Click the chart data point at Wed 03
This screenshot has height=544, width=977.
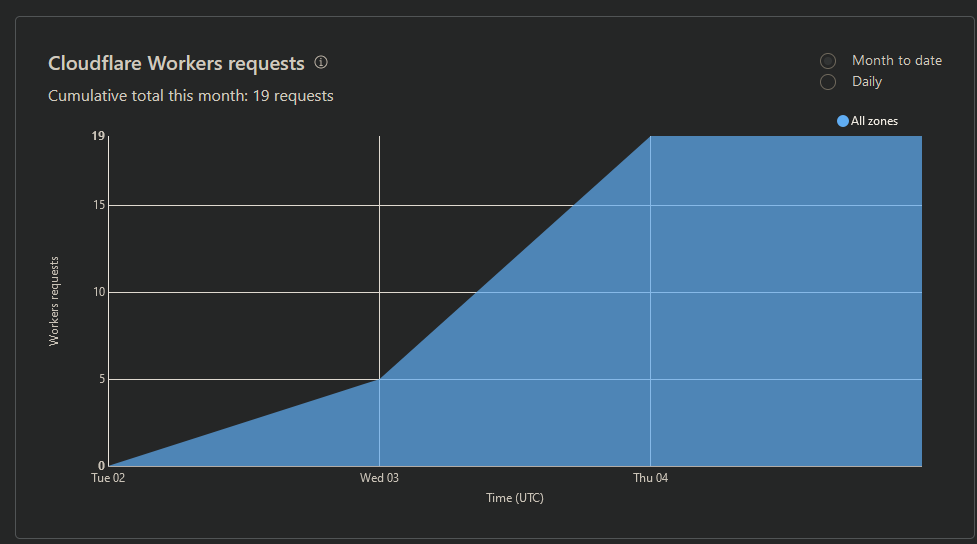[x=379, y=379]
